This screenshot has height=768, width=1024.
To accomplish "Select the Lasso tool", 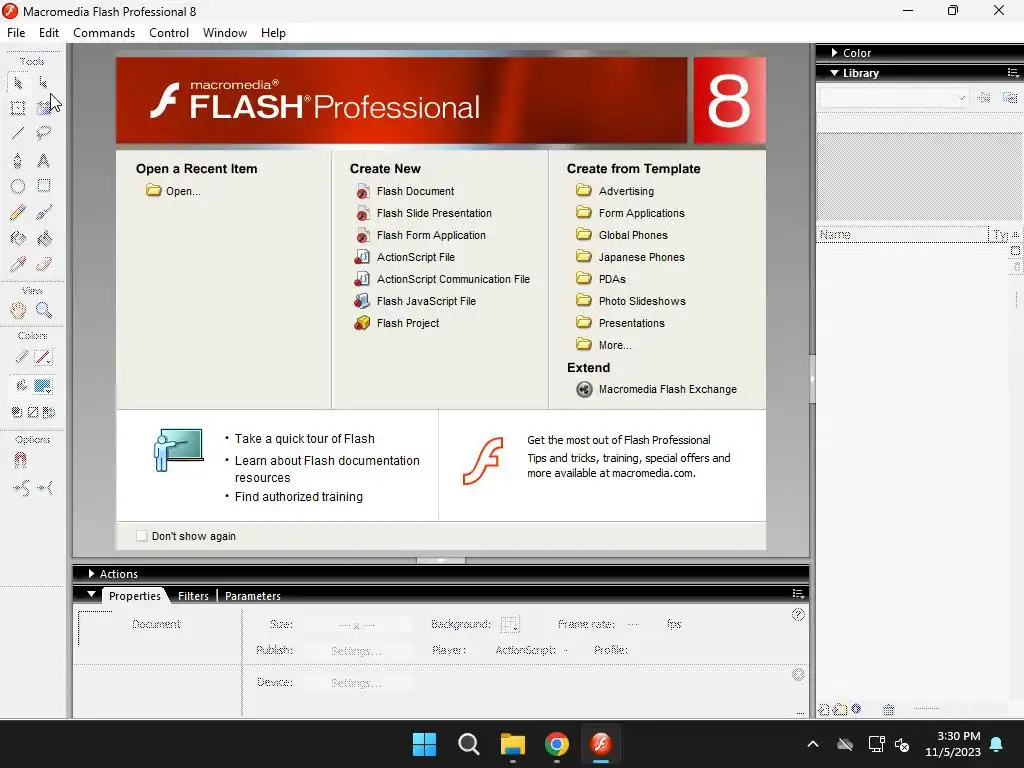I will click(x=44, y=134).
